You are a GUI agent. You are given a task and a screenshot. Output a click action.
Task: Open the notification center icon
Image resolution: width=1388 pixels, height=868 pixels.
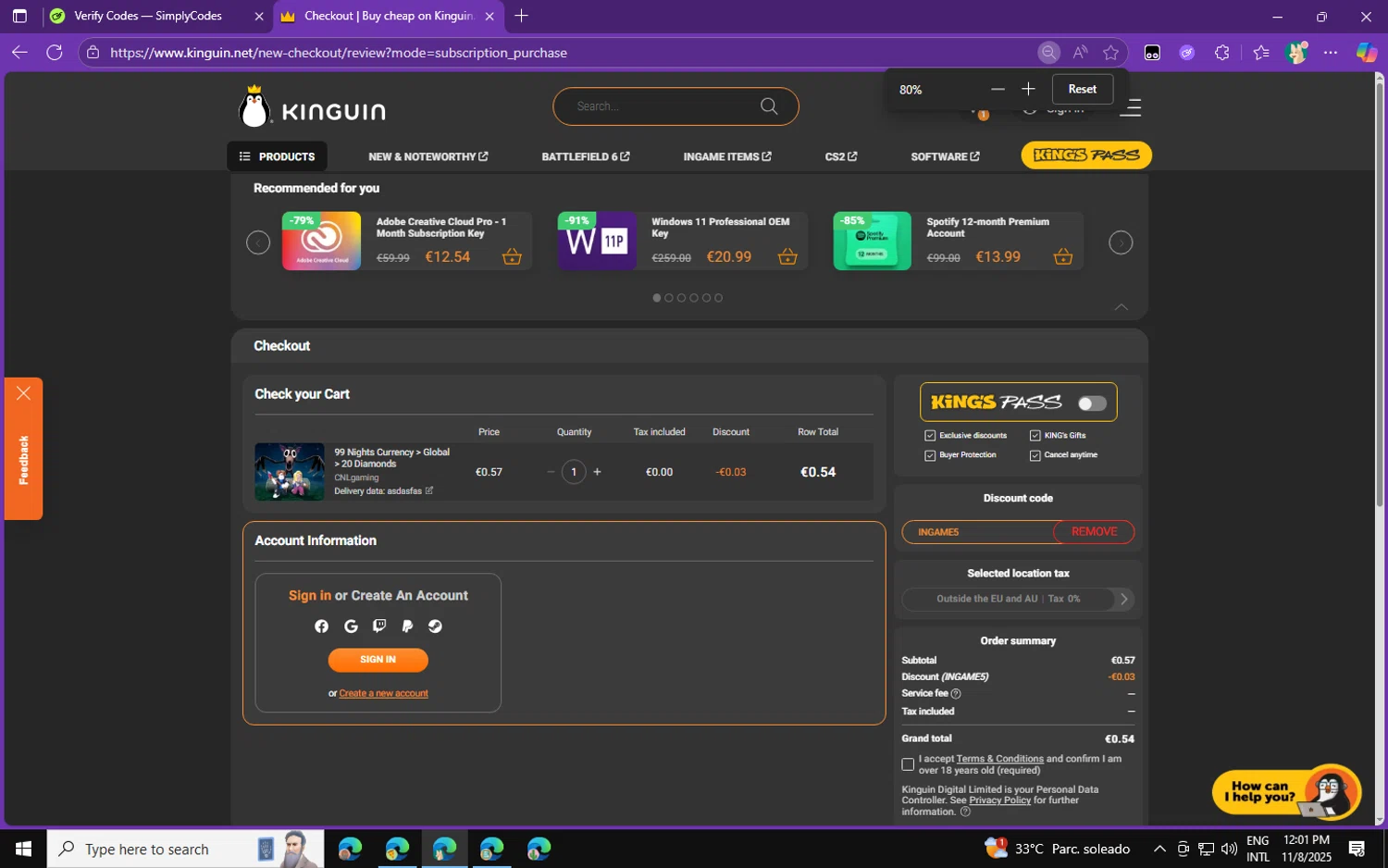pyautogui.click(x=1357, y=849)
